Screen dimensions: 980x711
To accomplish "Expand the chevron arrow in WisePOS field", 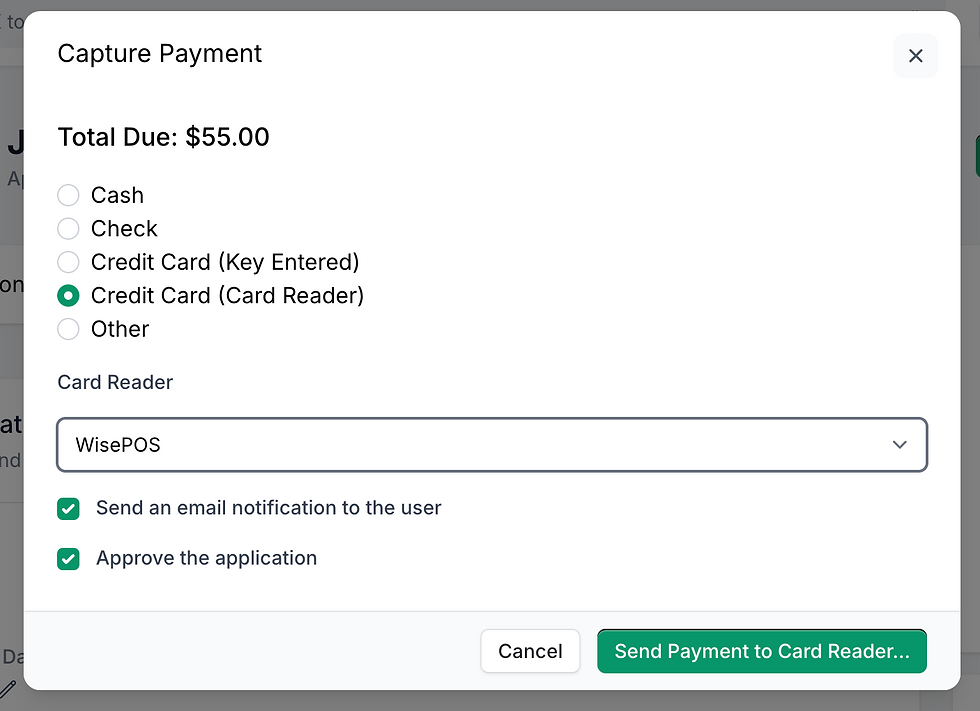I will coord(899,445).
